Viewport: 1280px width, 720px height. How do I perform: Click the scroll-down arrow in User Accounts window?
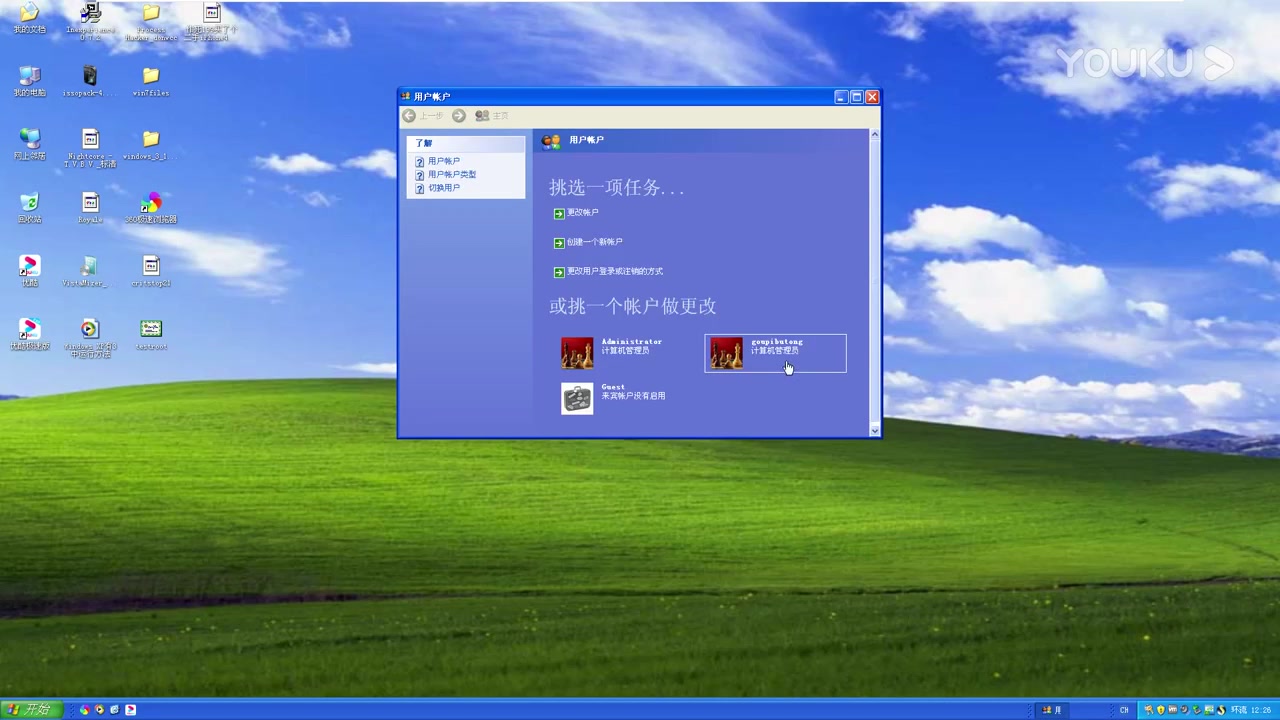pos(875,431)
